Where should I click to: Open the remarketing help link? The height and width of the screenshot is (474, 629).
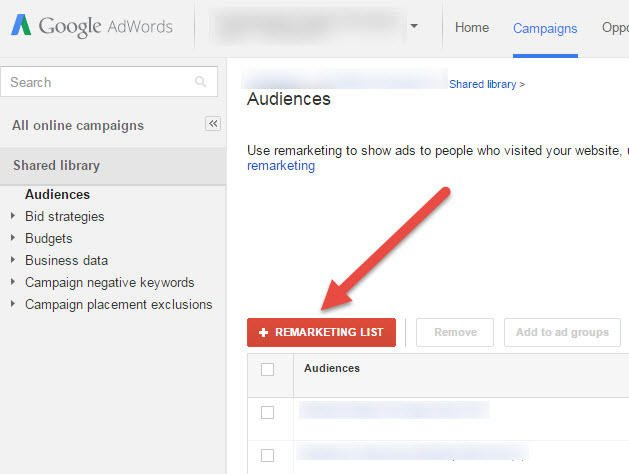[281, 166]
